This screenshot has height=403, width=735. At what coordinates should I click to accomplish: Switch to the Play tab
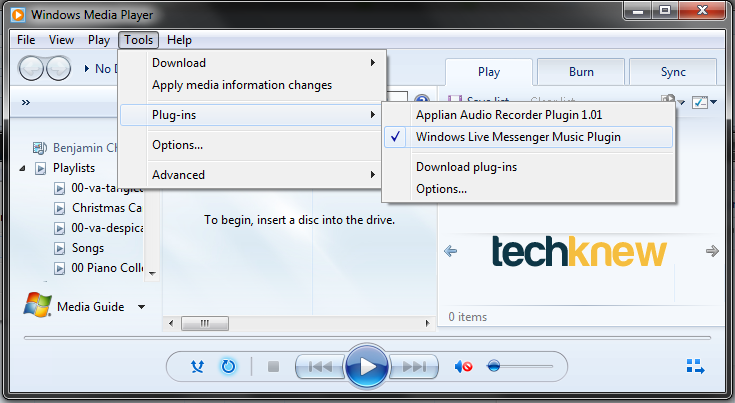489,72
